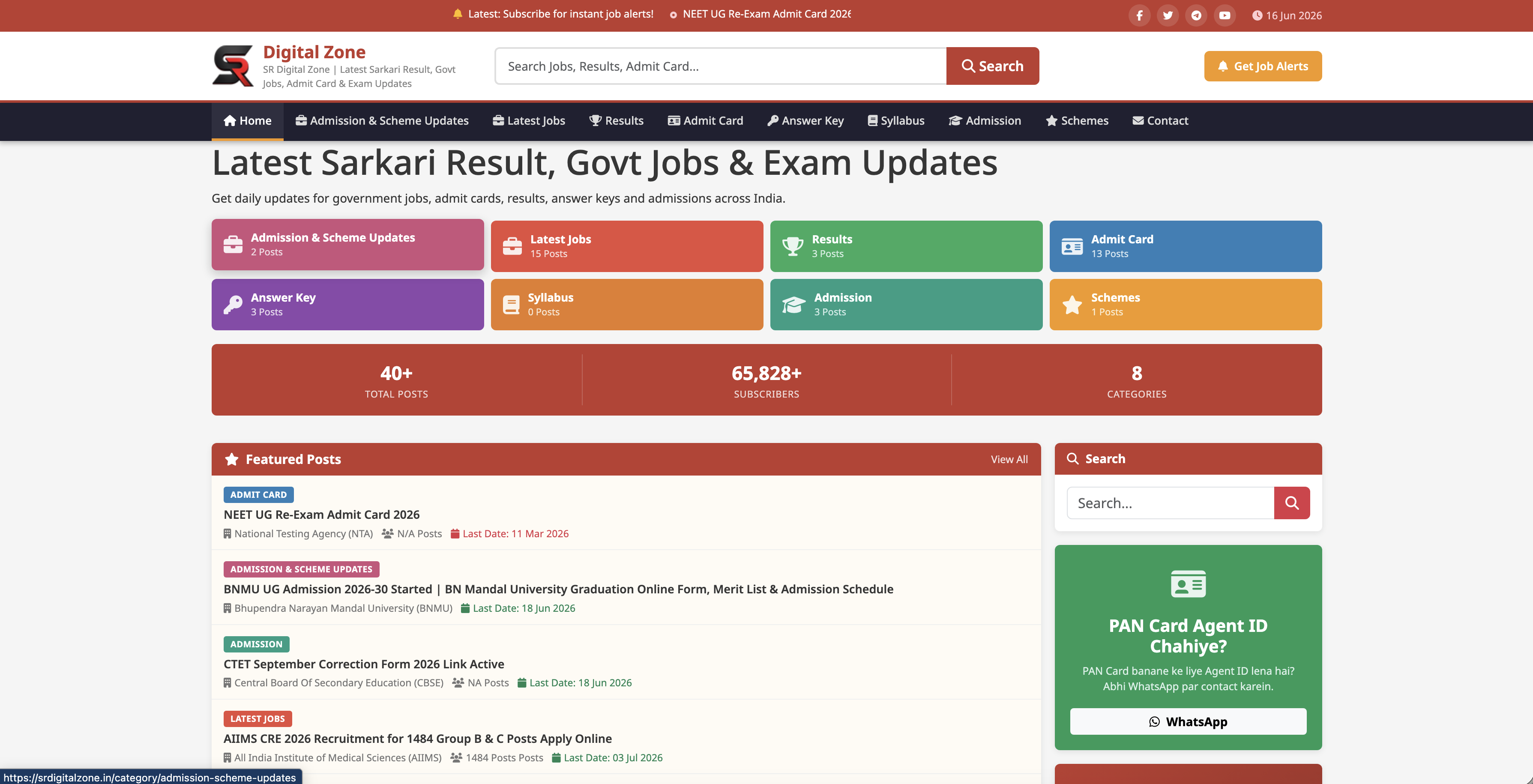Click View All in Featured Posts
Screen dimensions: 1533x784
pos(1009,460)
